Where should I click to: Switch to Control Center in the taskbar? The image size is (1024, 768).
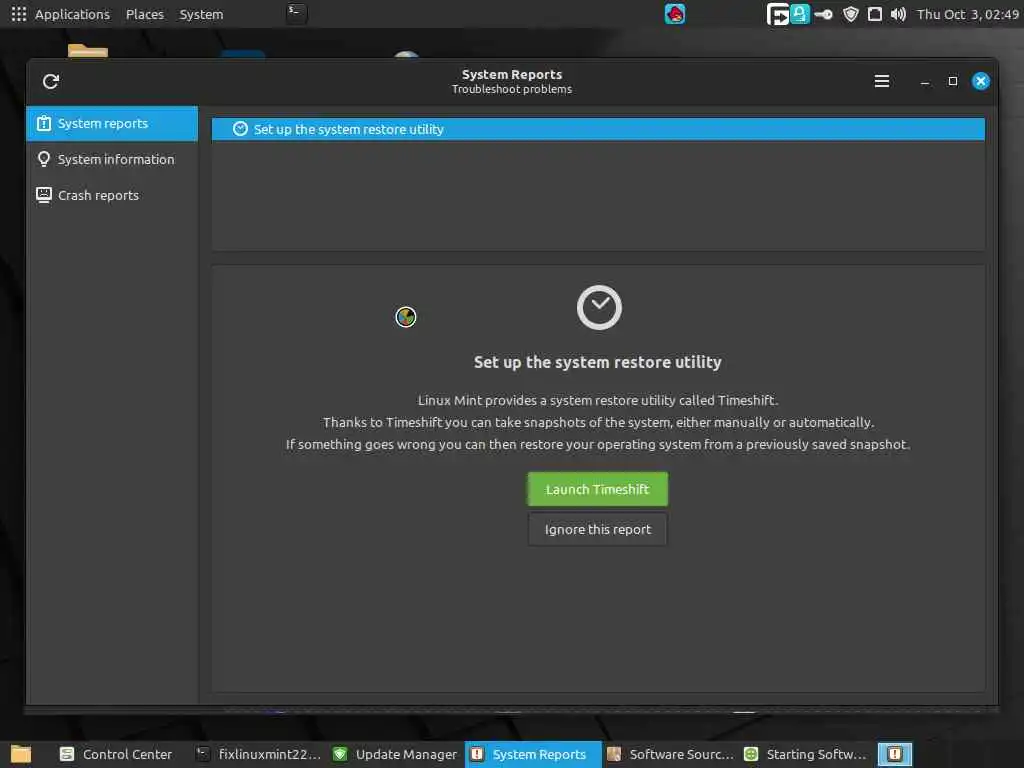pyautogui.click(x=116, y=754)
